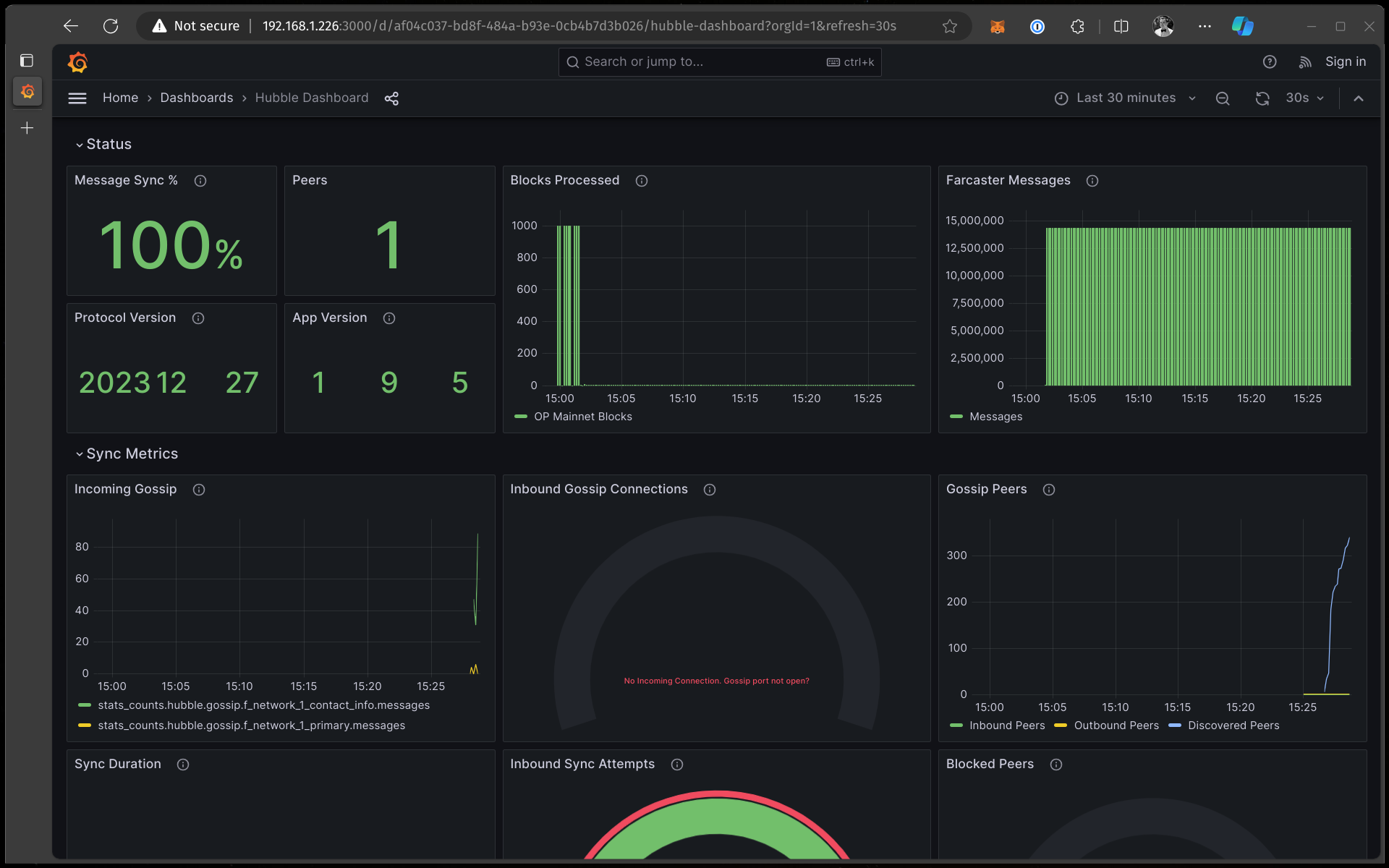The height and width of the screenshot is (868, 1389).
Task: Click the Blocks Processed panel title
Action: point(565,181)
